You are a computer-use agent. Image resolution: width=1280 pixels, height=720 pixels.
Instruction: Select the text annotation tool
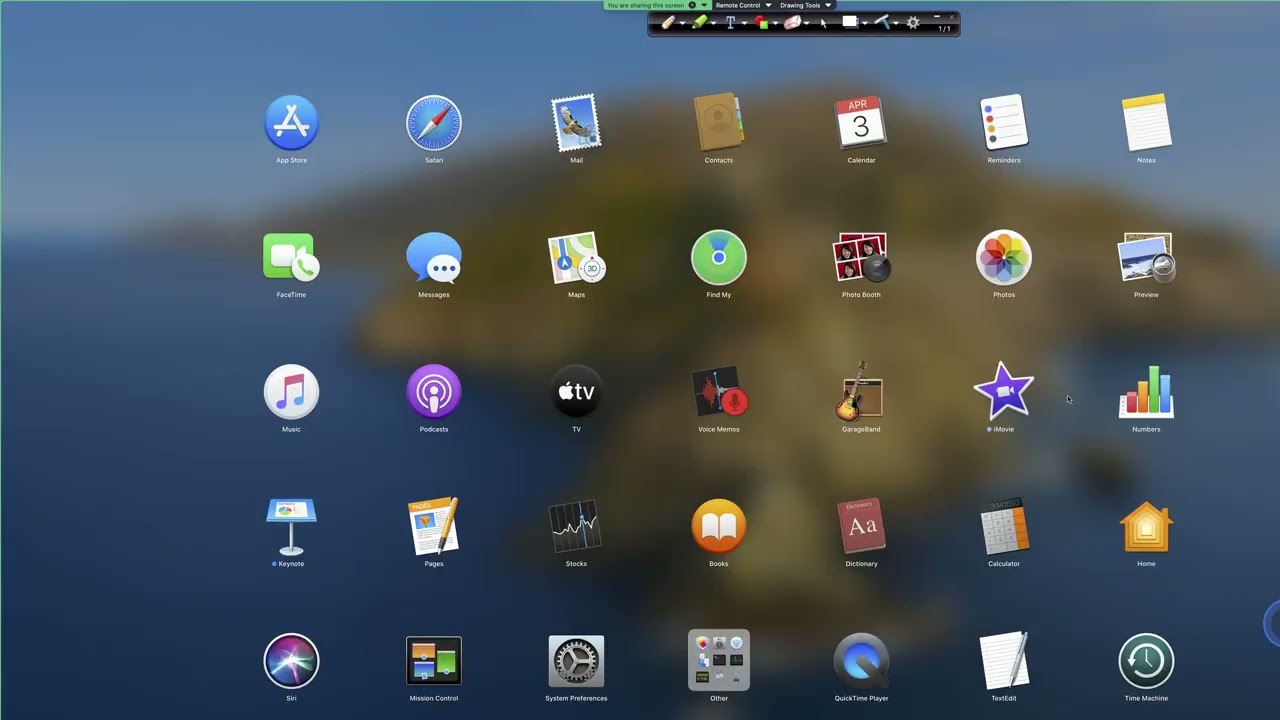pyautogui.click(x=730, y=22)
